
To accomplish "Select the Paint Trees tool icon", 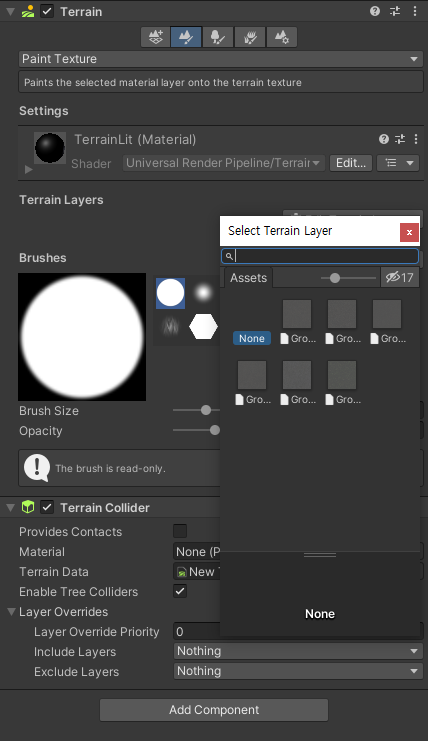I will pos(218,37).
